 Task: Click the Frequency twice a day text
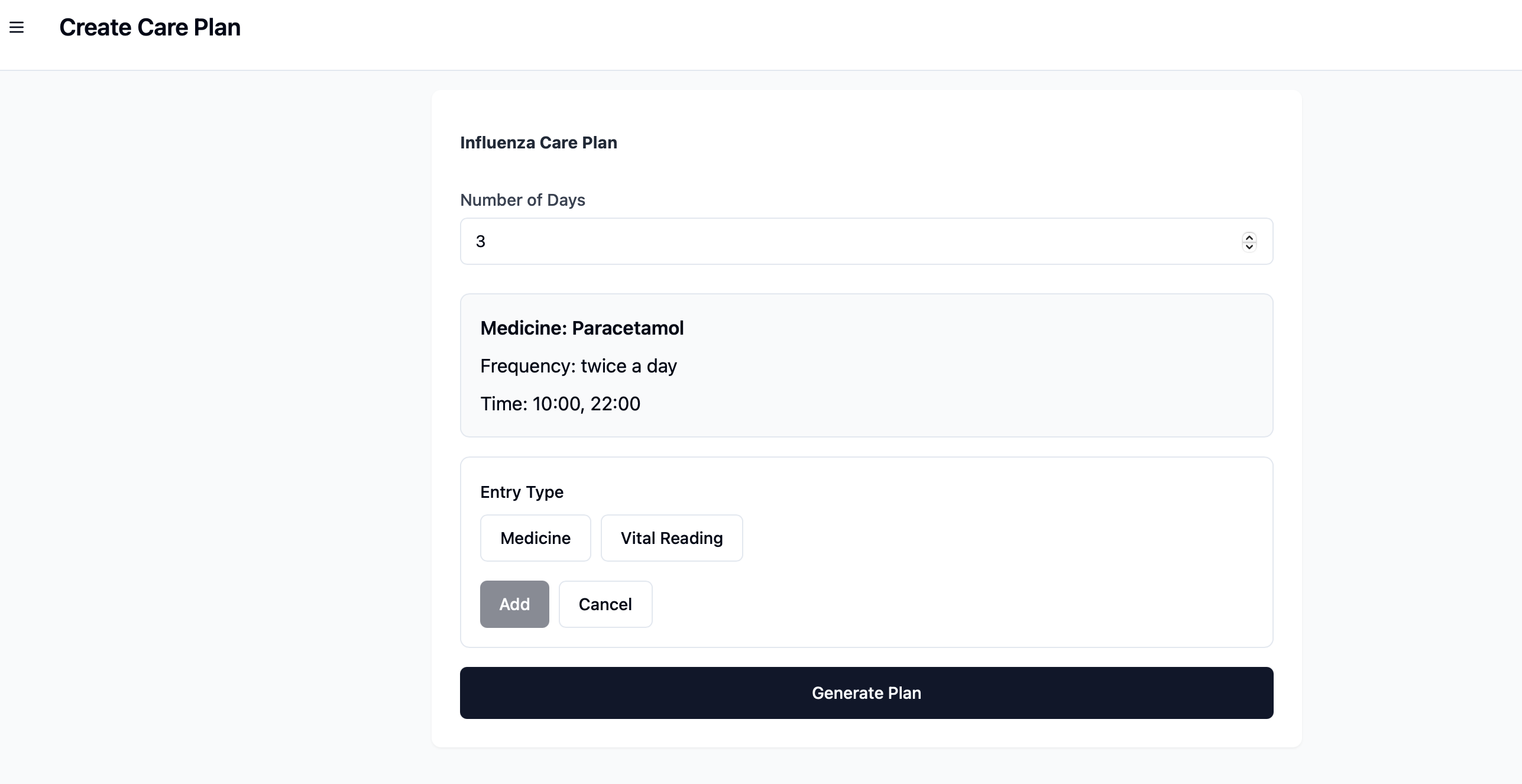578,365
